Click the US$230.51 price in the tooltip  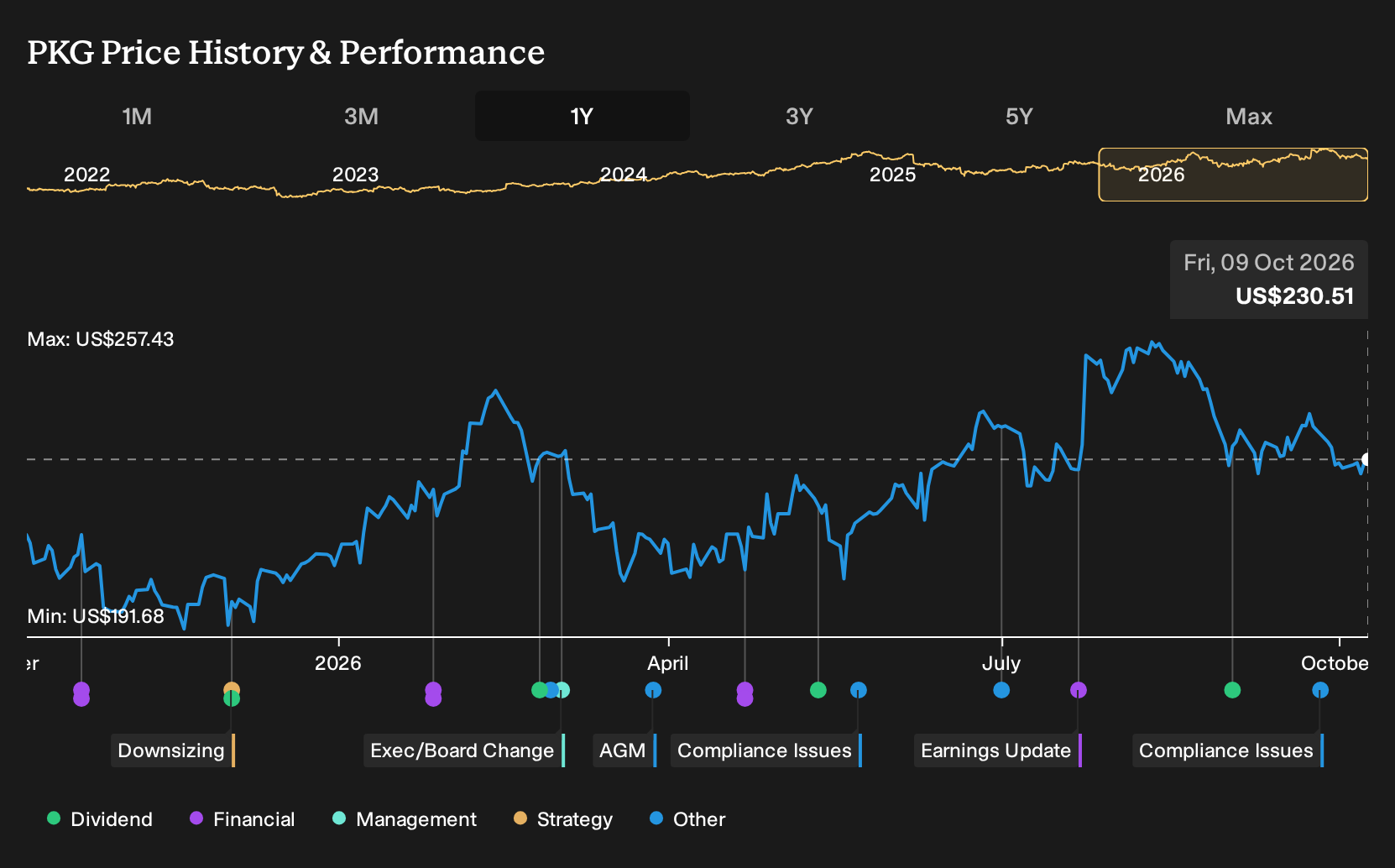point(1294,296)
